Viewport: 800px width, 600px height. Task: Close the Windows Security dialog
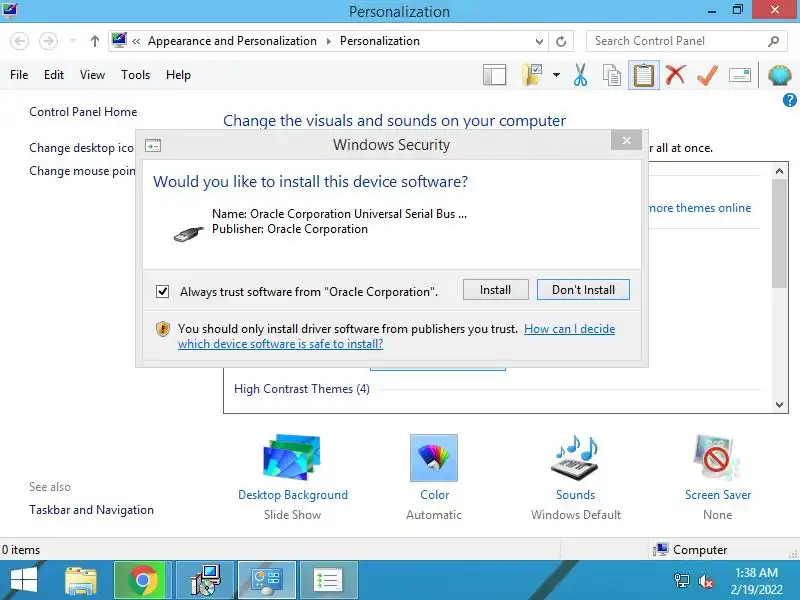[627, 140]
